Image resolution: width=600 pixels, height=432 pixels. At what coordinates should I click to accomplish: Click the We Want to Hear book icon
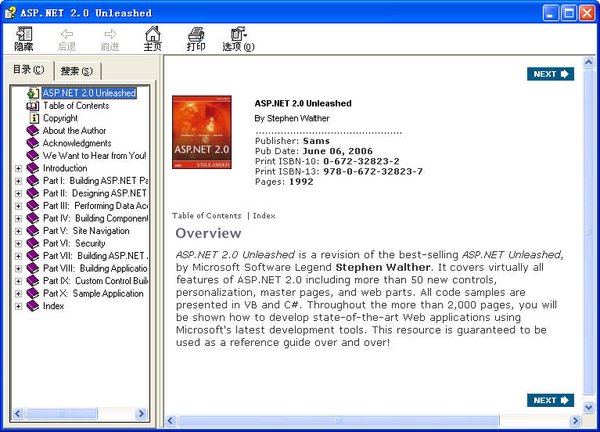[33, 156]
